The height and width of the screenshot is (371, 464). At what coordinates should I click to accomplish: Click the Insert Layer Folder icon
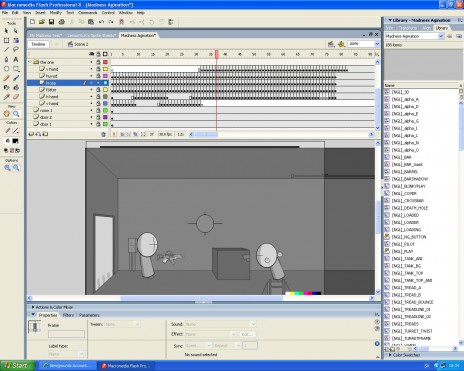click(x=45, y=134)
